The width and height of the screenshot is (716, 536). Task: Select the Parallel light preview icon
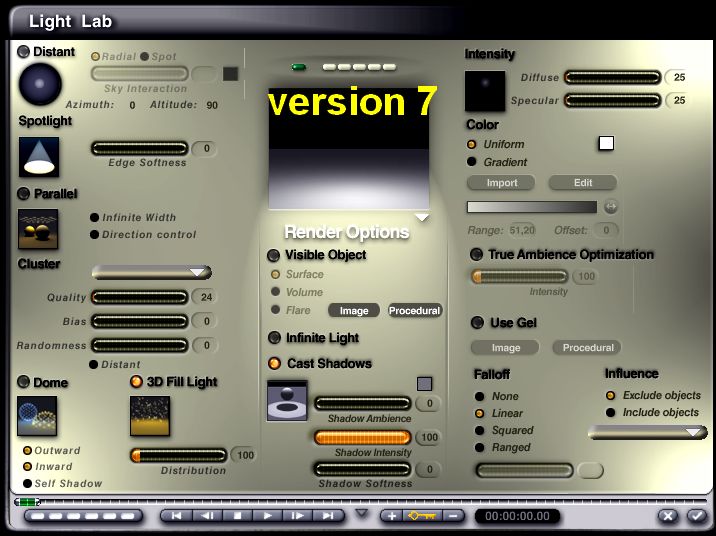pyautogui.click(x=38, y=229)
